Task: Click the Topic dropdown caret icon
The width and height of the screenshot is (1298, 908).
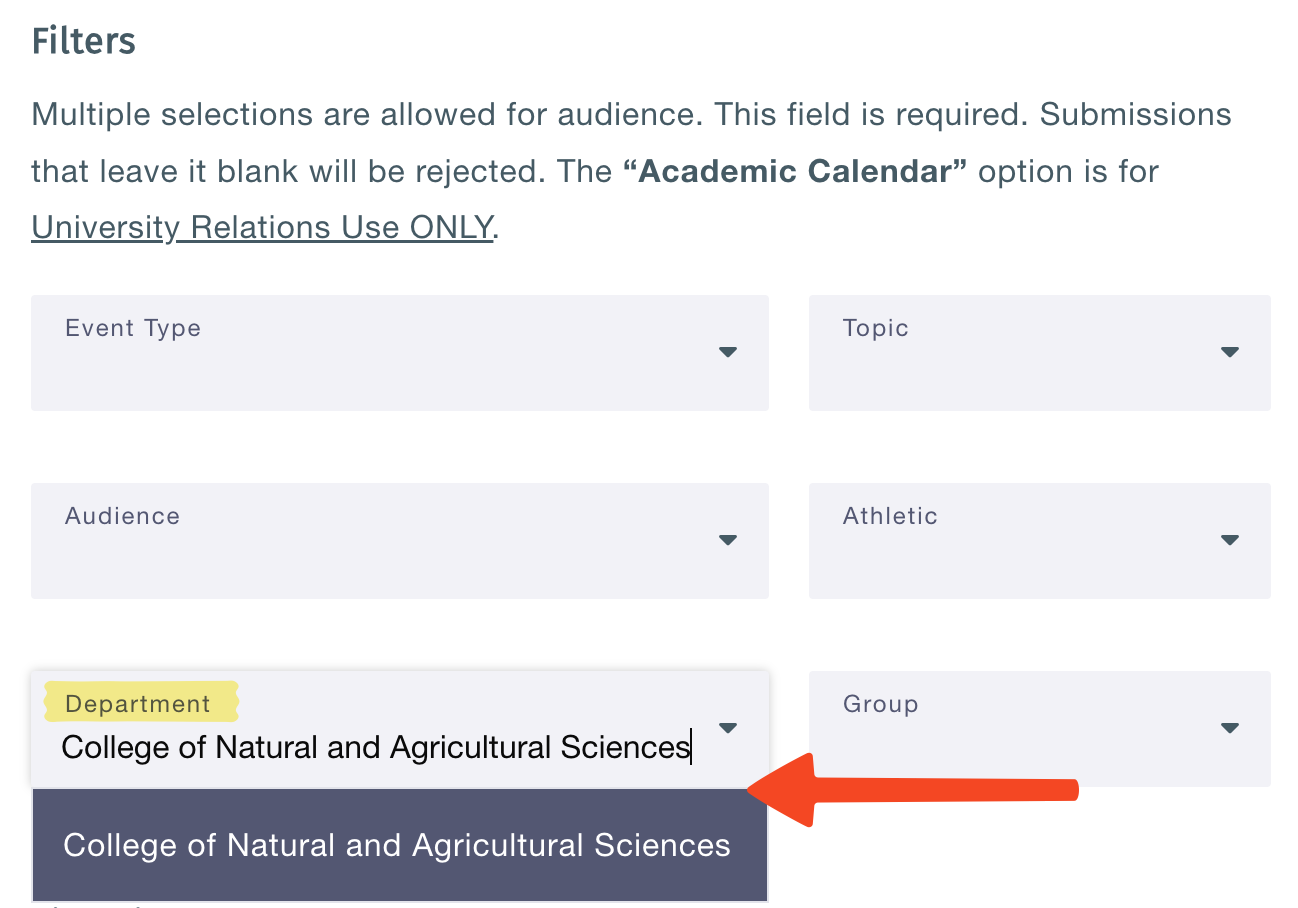Action: point(1230,352)
